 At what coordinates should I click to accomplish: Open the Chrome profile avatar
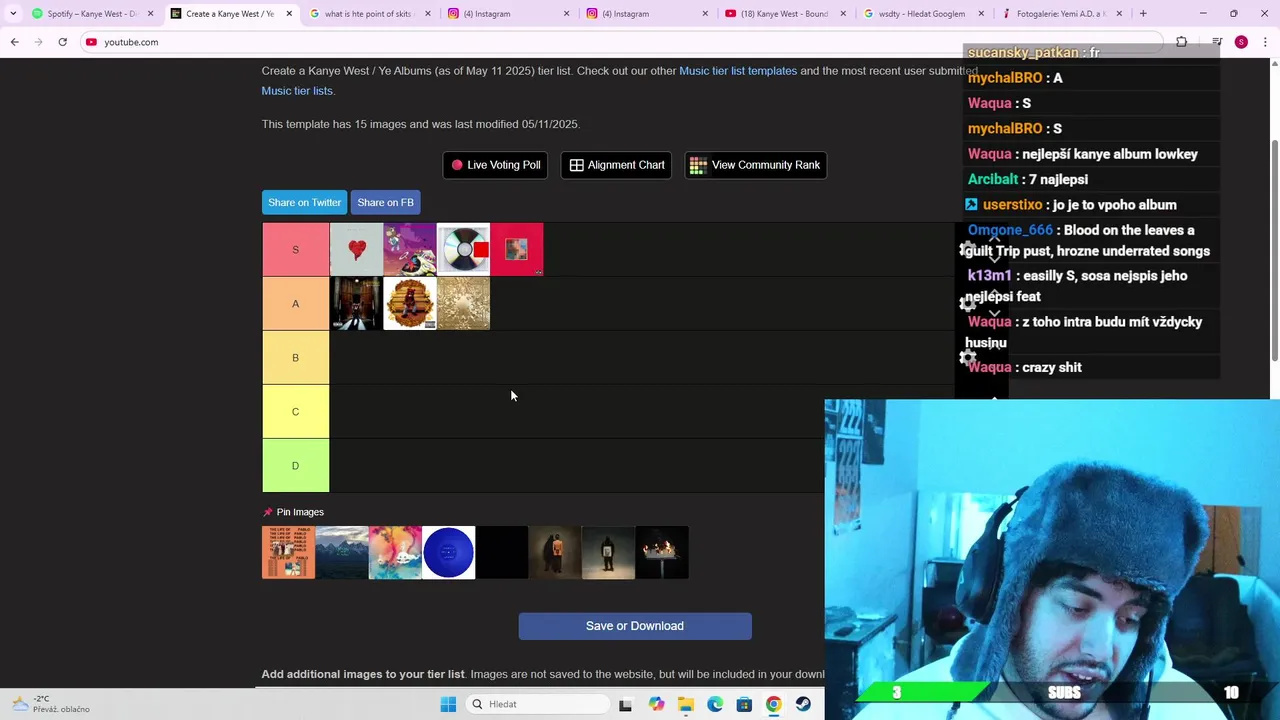point(1241,42)
